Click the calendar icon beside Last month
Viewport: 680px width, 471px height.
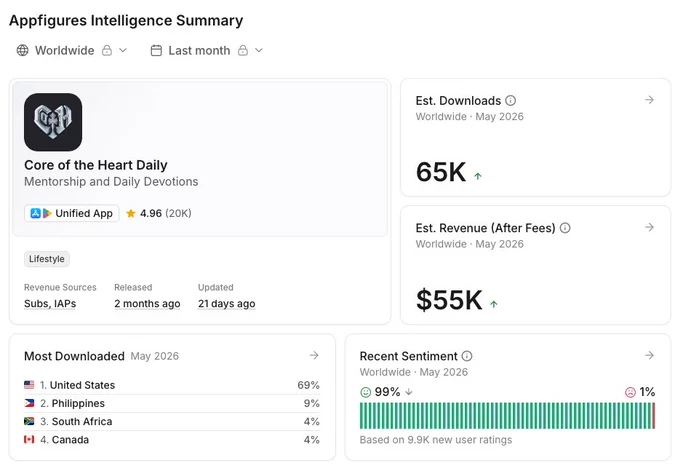(x=156, y=50)
